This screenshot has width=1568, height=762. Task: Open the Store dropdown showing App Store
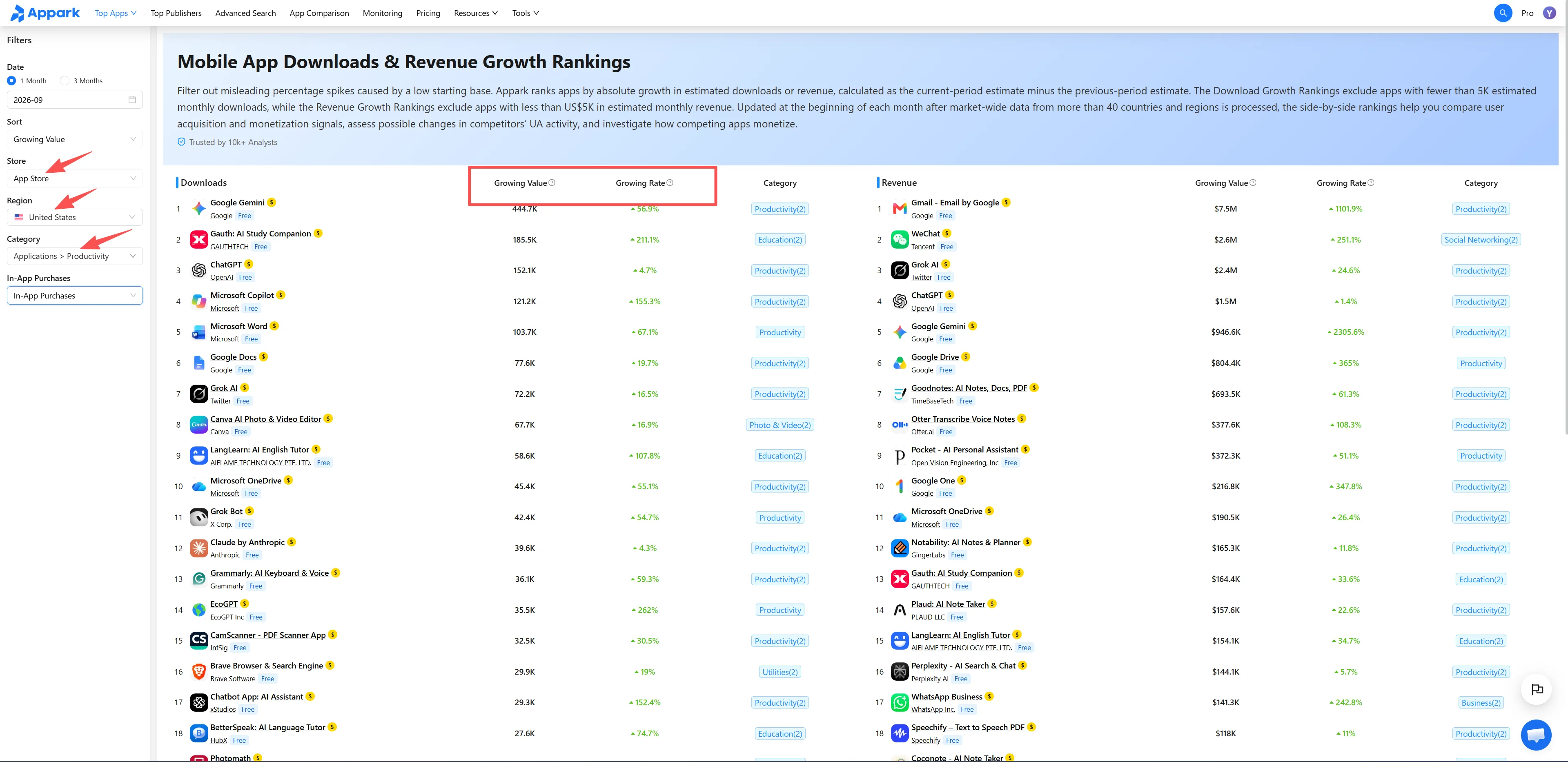coord(75,178)
